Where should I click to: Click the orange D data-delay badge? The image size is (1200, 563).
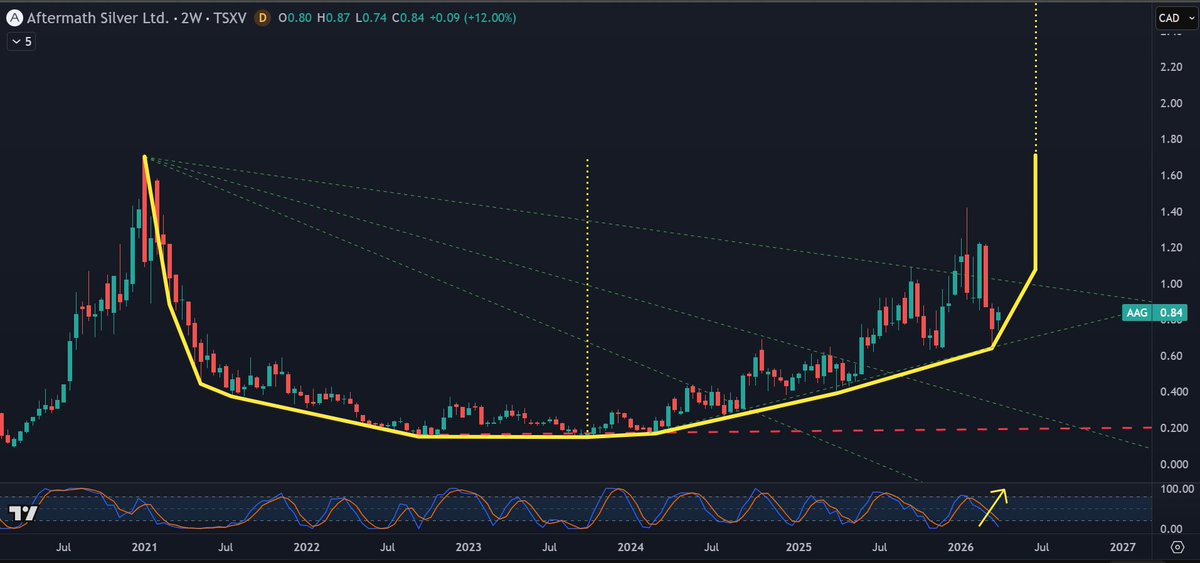pos(262,18)
